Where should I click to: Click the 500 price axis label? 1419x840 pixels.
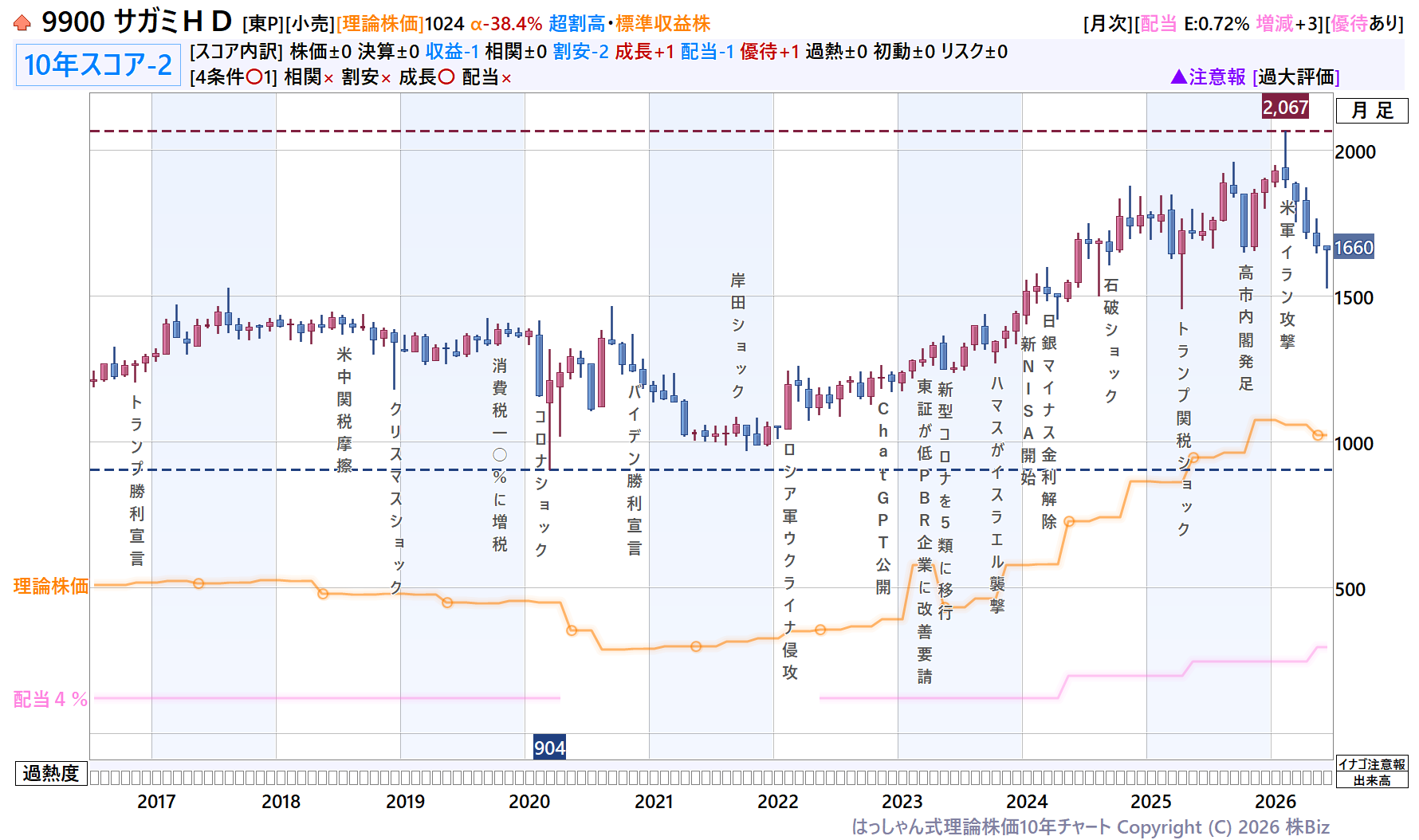point(1350,590)
